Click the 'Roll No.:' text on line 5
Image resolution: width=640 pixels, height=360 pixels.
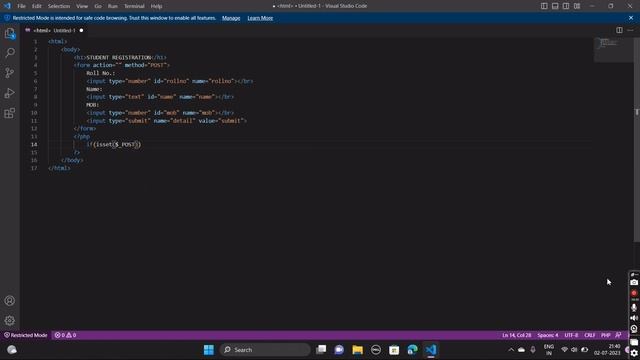[x=100, y=73]
